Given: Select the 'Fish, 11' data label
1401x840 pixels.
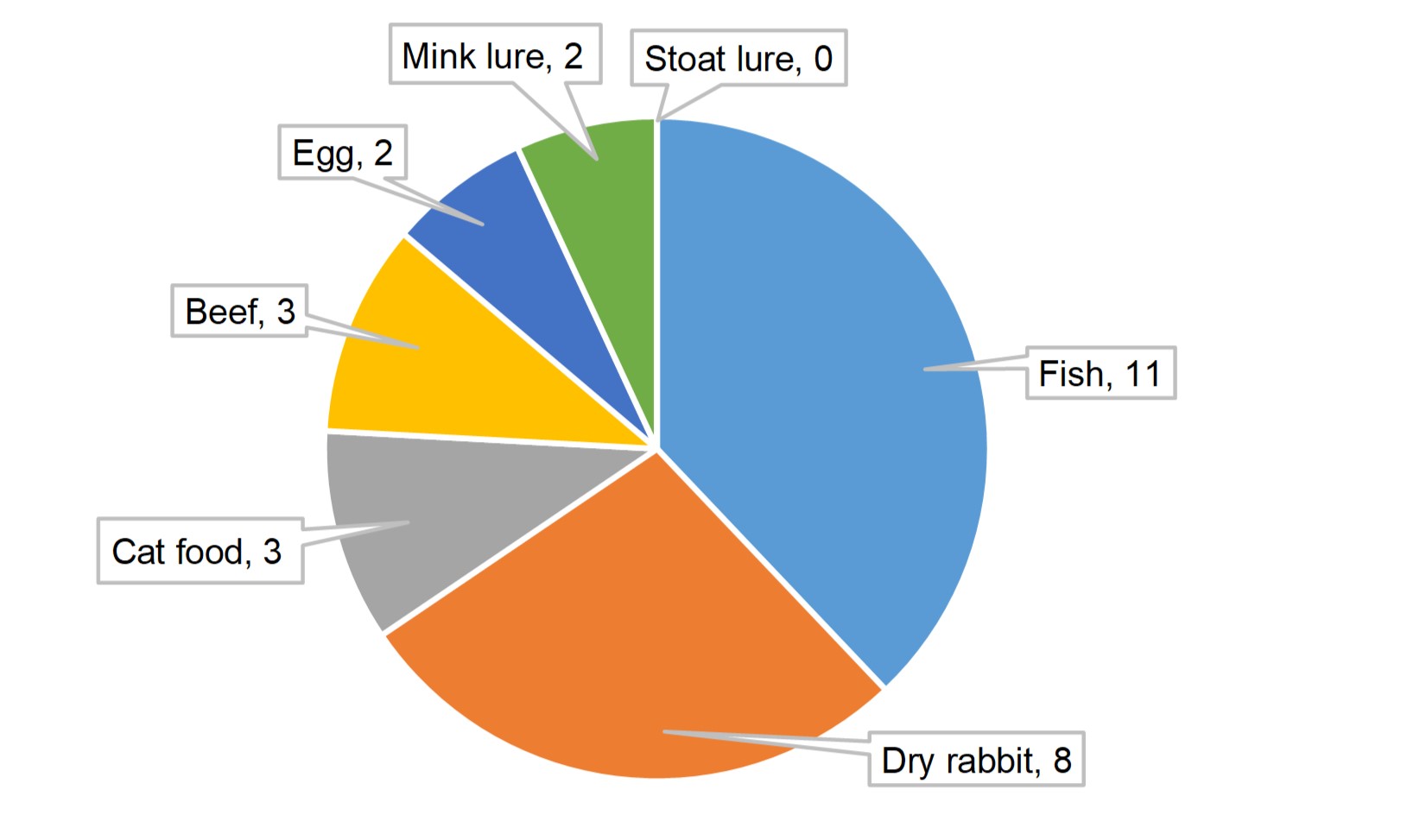Looking at the screenshot, I should 1100,374.
